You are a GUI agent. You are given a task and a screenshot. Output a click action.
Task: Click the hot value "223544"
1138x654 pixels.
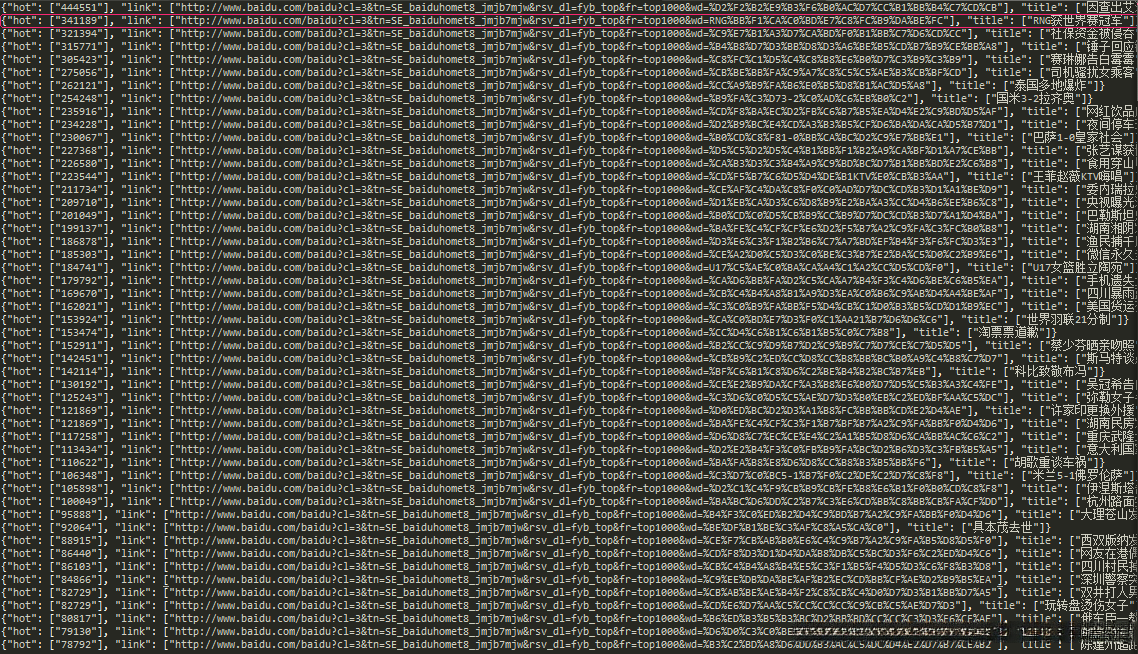tap(80, 176)
